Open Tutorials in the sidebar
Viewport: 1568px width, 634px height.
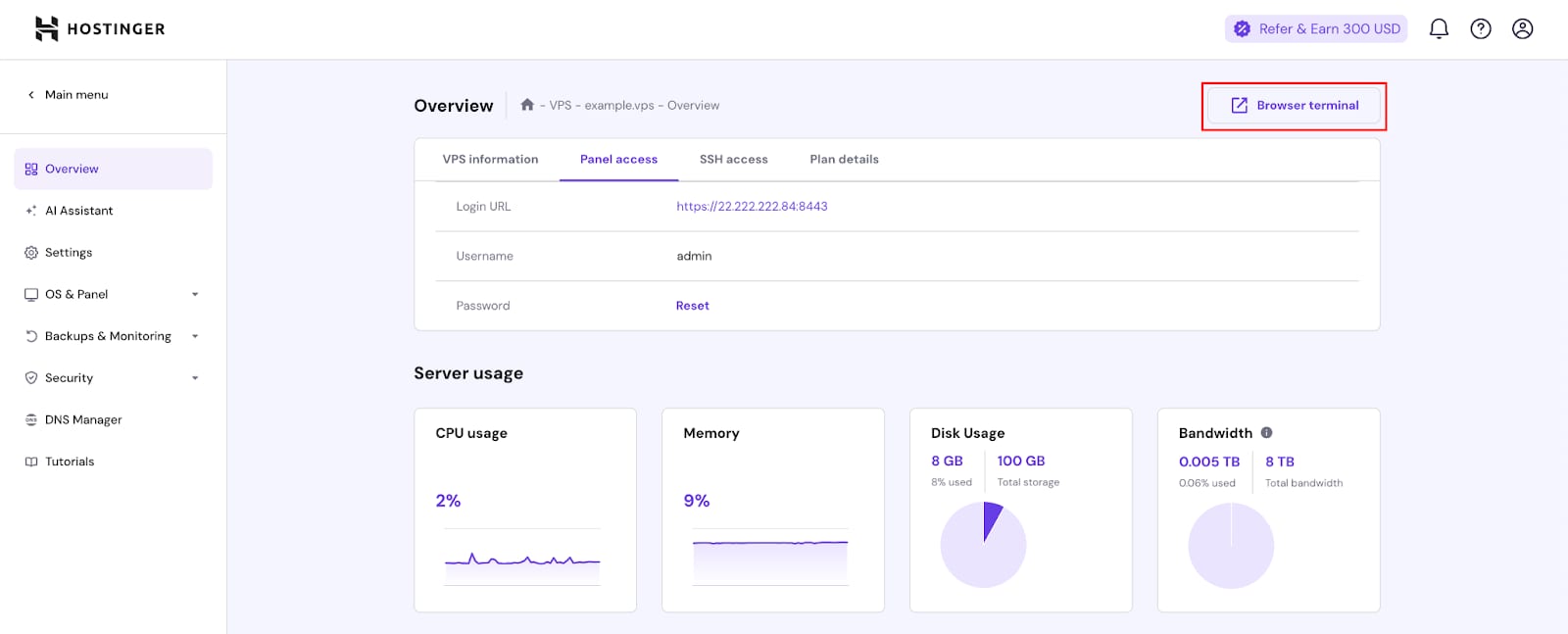click(69, 462)
